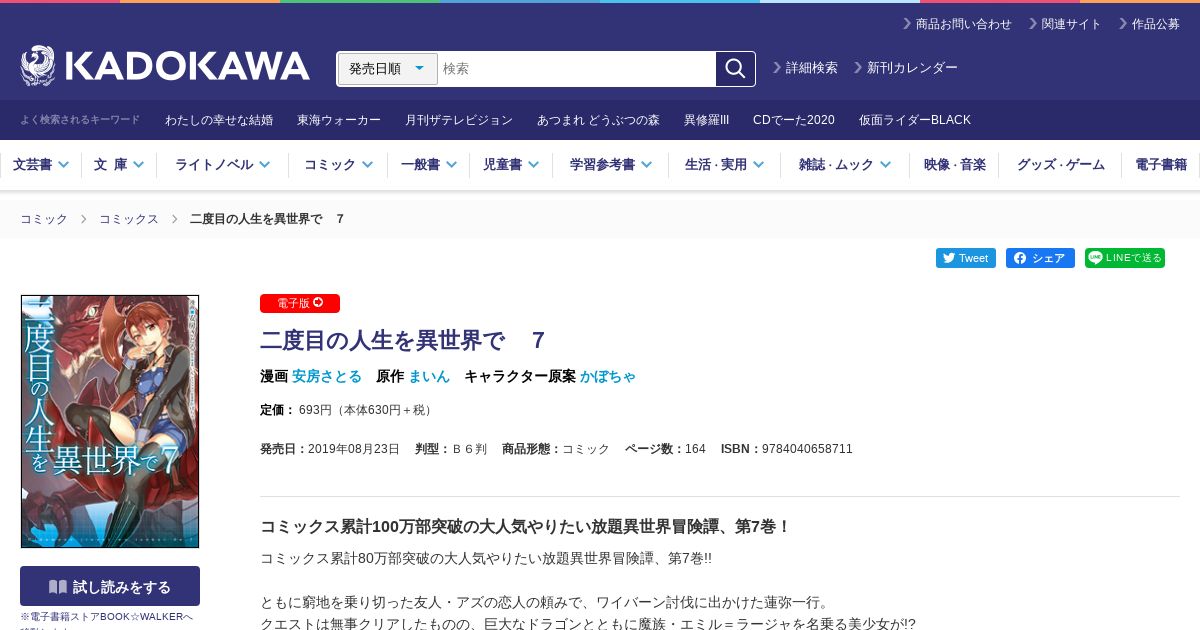The image size is (1200, 630).
Task: Open 新刊カレンダー link
Action: click(x=906, y=68)
